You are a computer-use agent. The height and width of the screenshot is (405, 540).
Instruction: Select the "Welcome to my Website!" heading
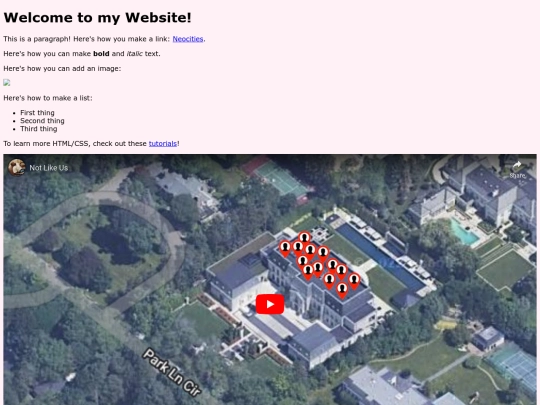tap(97, 18)
